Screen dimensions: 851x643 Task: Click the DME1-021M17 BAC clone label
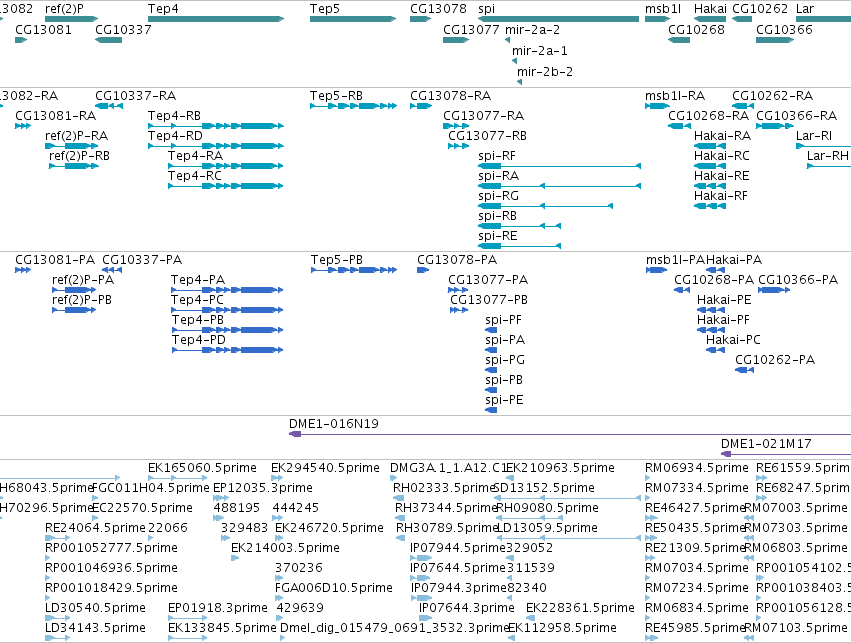(x=766, y=444)
